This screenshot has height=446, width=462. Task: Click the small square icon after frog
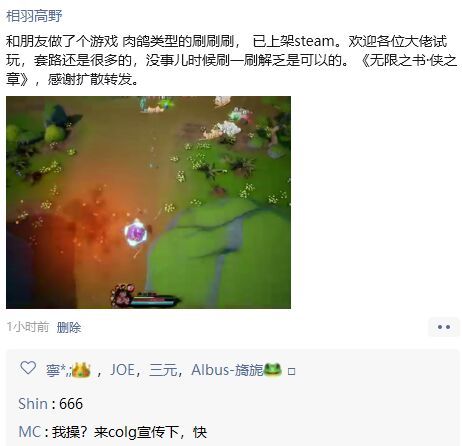pyautogui.click(x=291, y=371)
